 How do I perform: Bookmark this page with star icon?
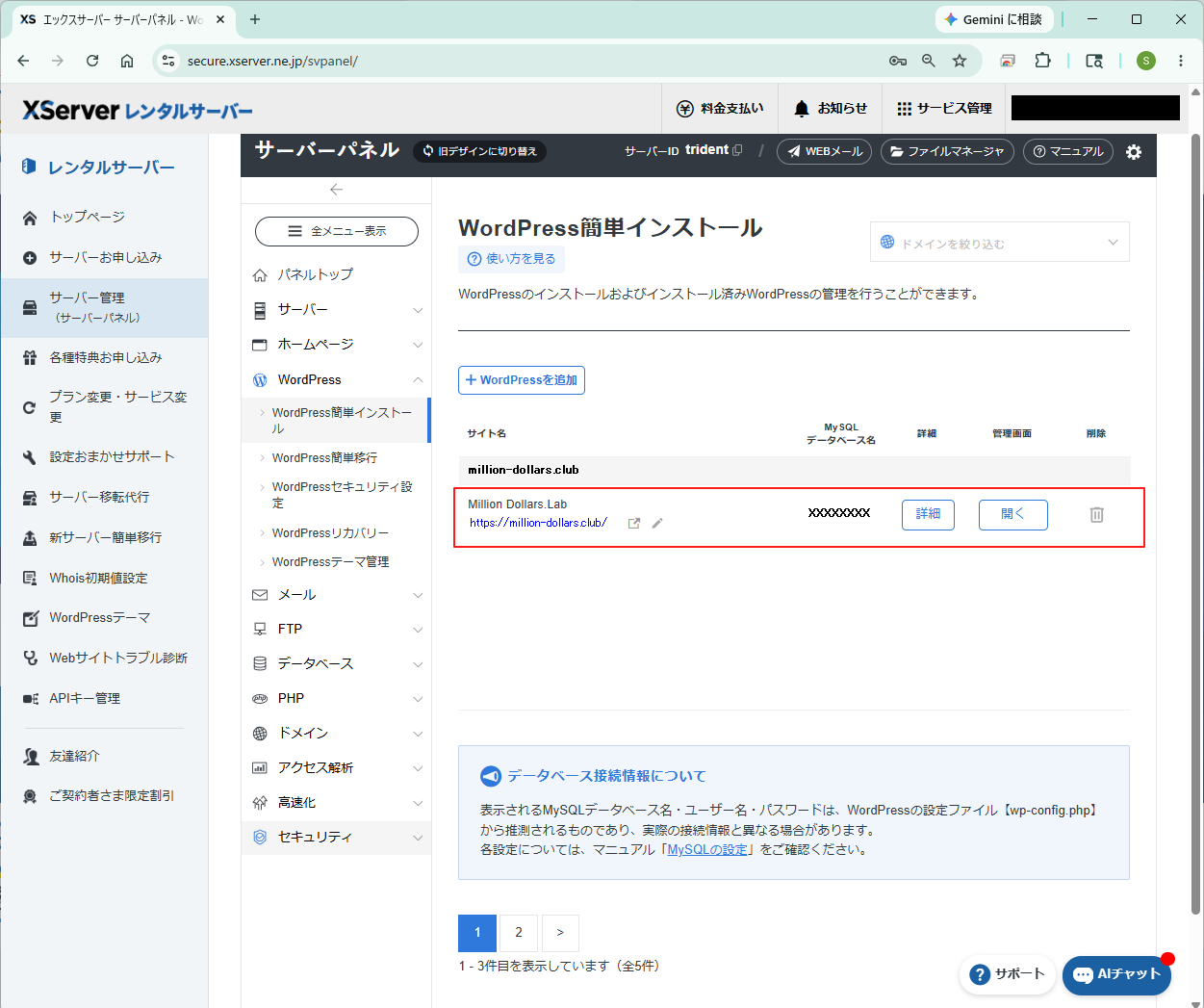coord(960,61)
